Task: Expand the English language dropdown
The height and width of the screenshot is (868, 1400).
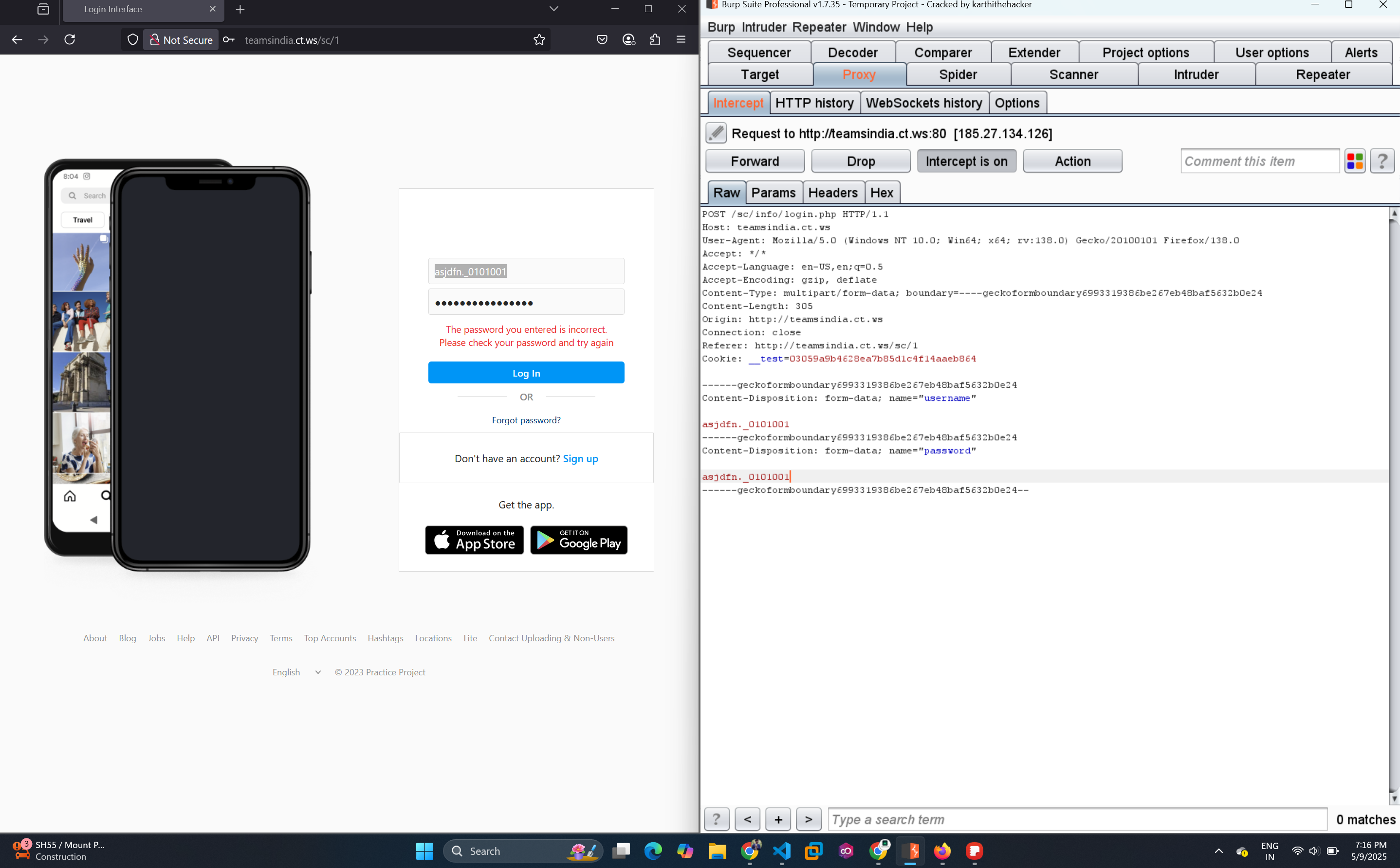Action: (x=297, y=672)
